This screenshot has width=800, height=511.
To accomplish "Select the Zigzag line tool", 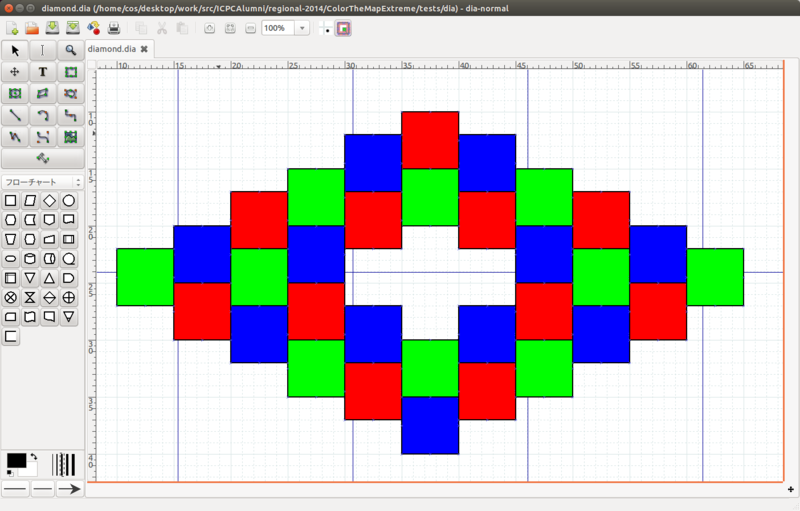I will 70,115.
